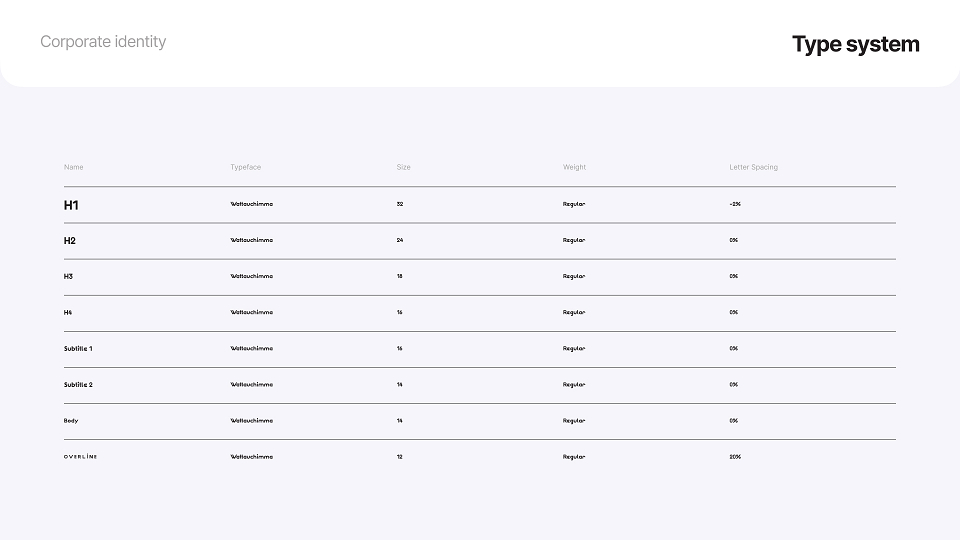Select the H1 style name
This screenshot has height=540, width=960.
pyautogui.click(x=71, y=205)
